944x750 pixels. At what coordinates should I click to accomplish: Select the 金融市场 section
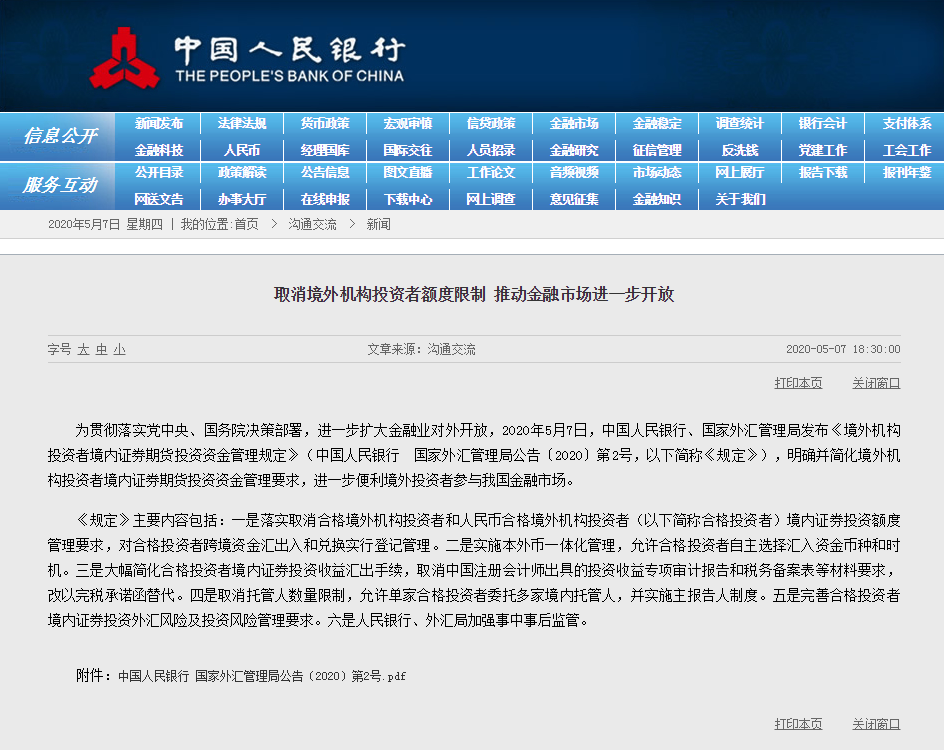click(572, 123)
